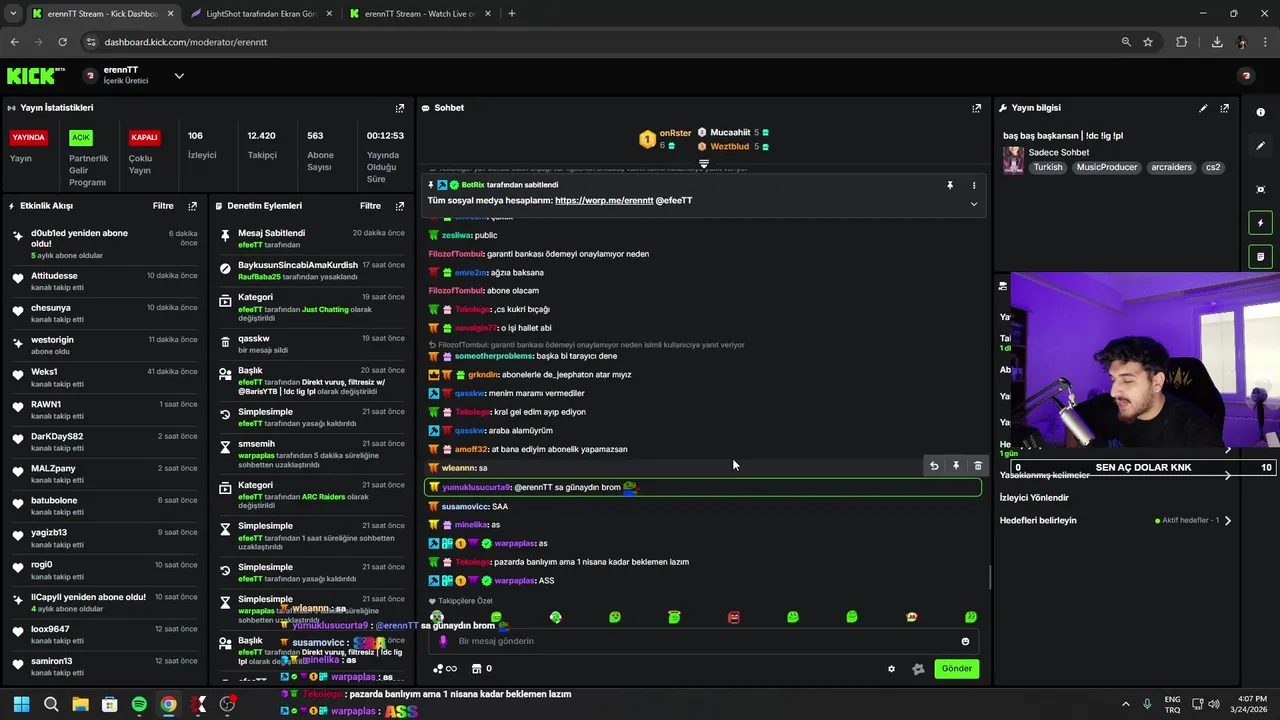Click the Chrome address bar
This screenshot has width=1280, height=720.
tap(600, 42)
